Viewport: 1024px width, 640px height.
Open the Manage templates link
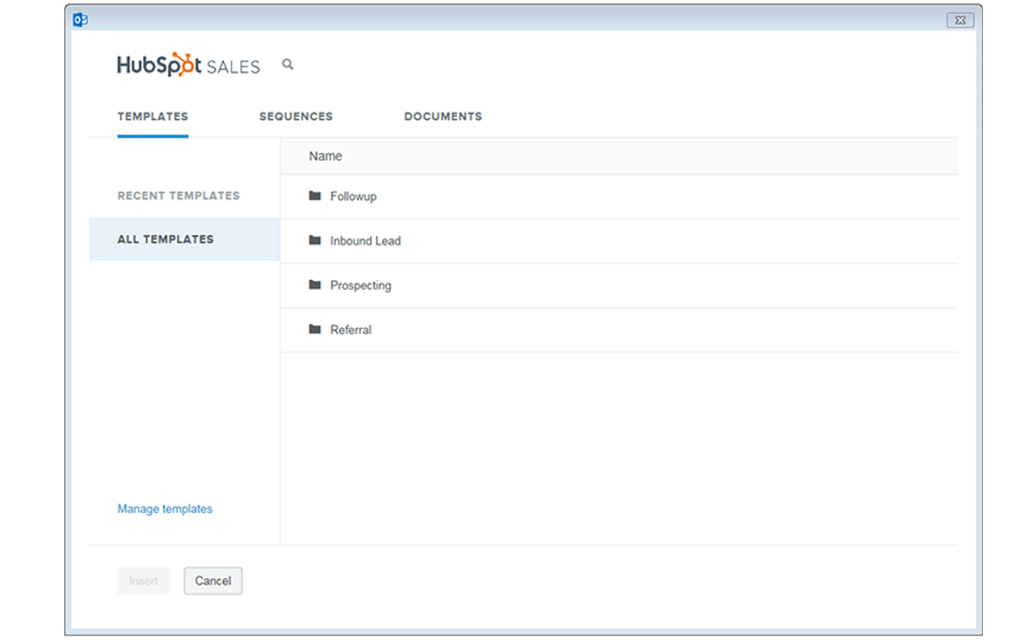tap(165, 509)
